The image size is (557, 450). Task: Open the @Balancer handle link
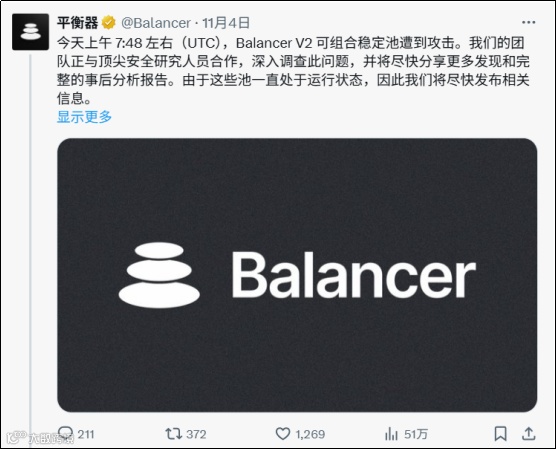[x=156, y=23]
